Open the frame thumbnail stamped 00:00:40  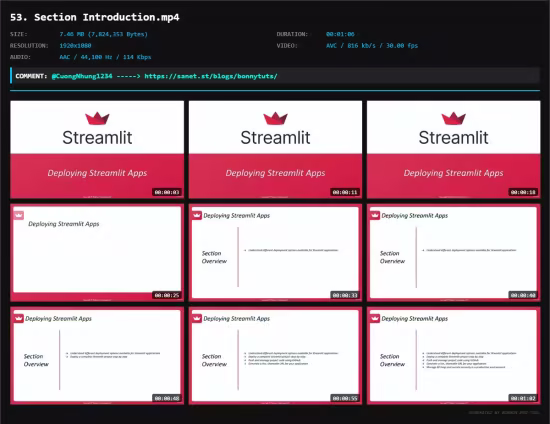(x=454, y=253)
